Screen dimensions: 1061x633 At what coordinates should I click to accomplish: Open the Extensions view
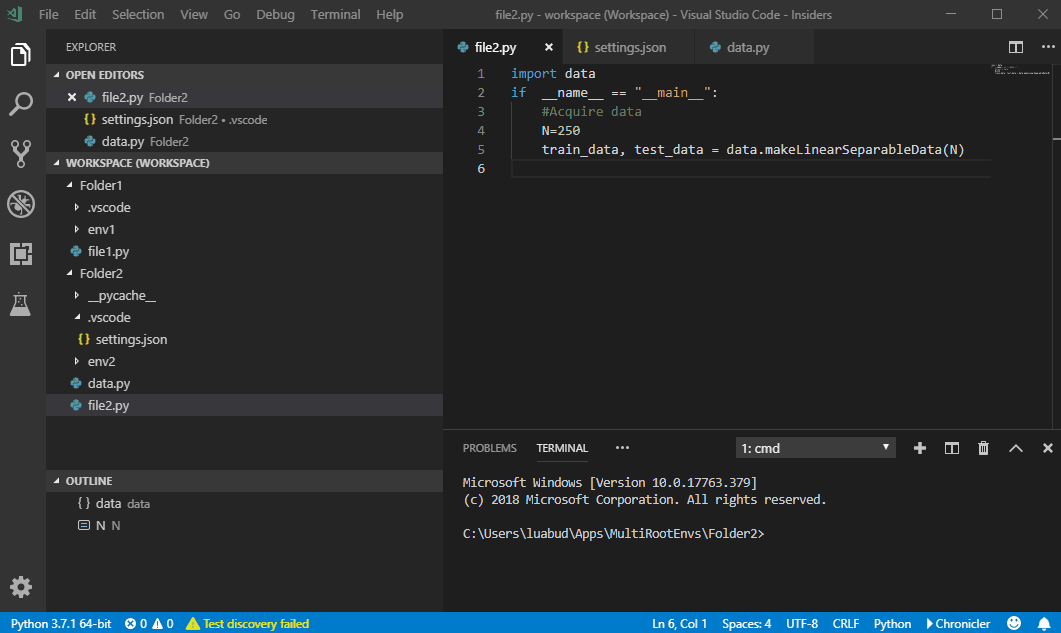point(21,254)
